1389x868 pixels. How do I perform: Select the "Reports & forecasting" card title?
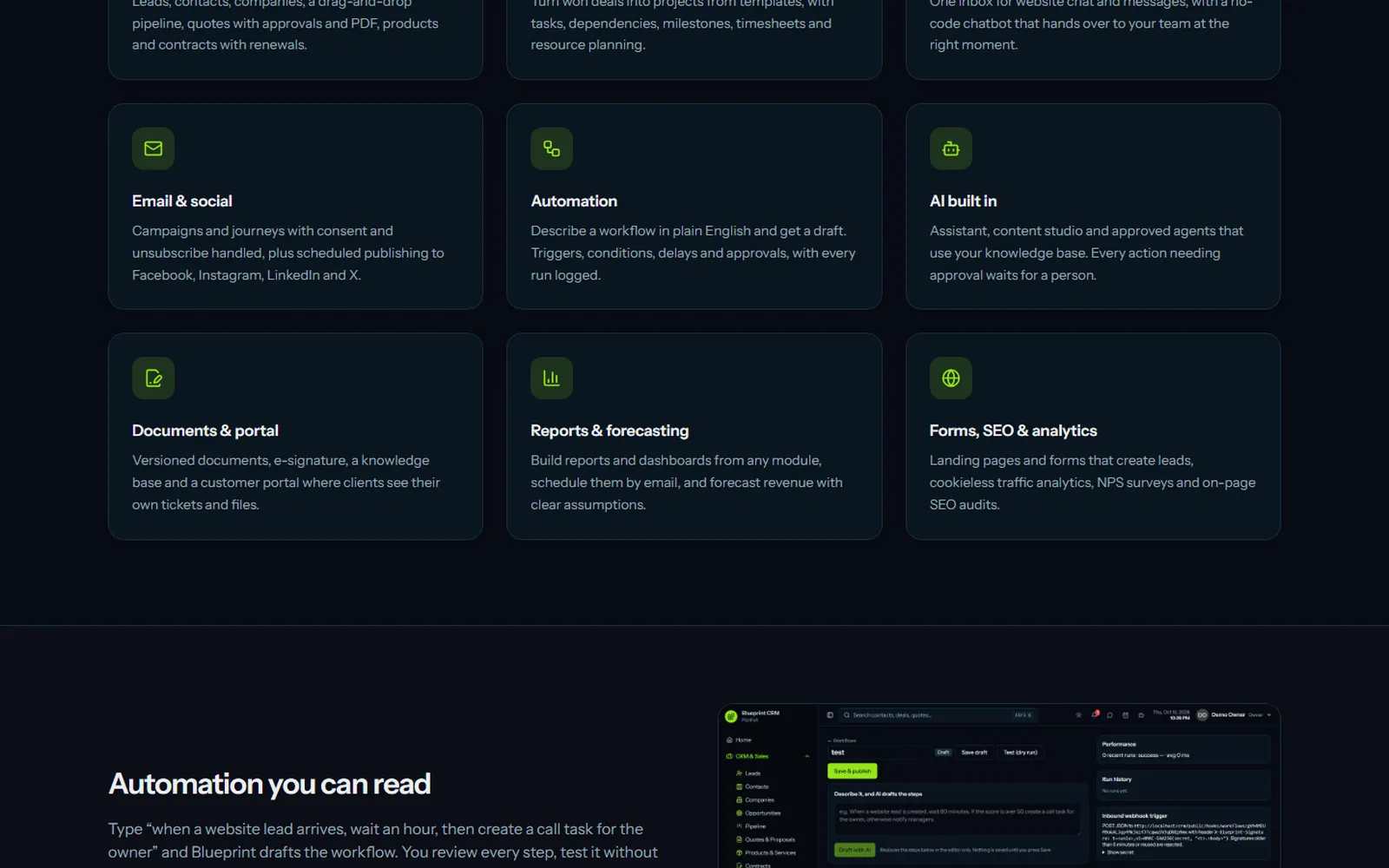(x=609, y=431)
